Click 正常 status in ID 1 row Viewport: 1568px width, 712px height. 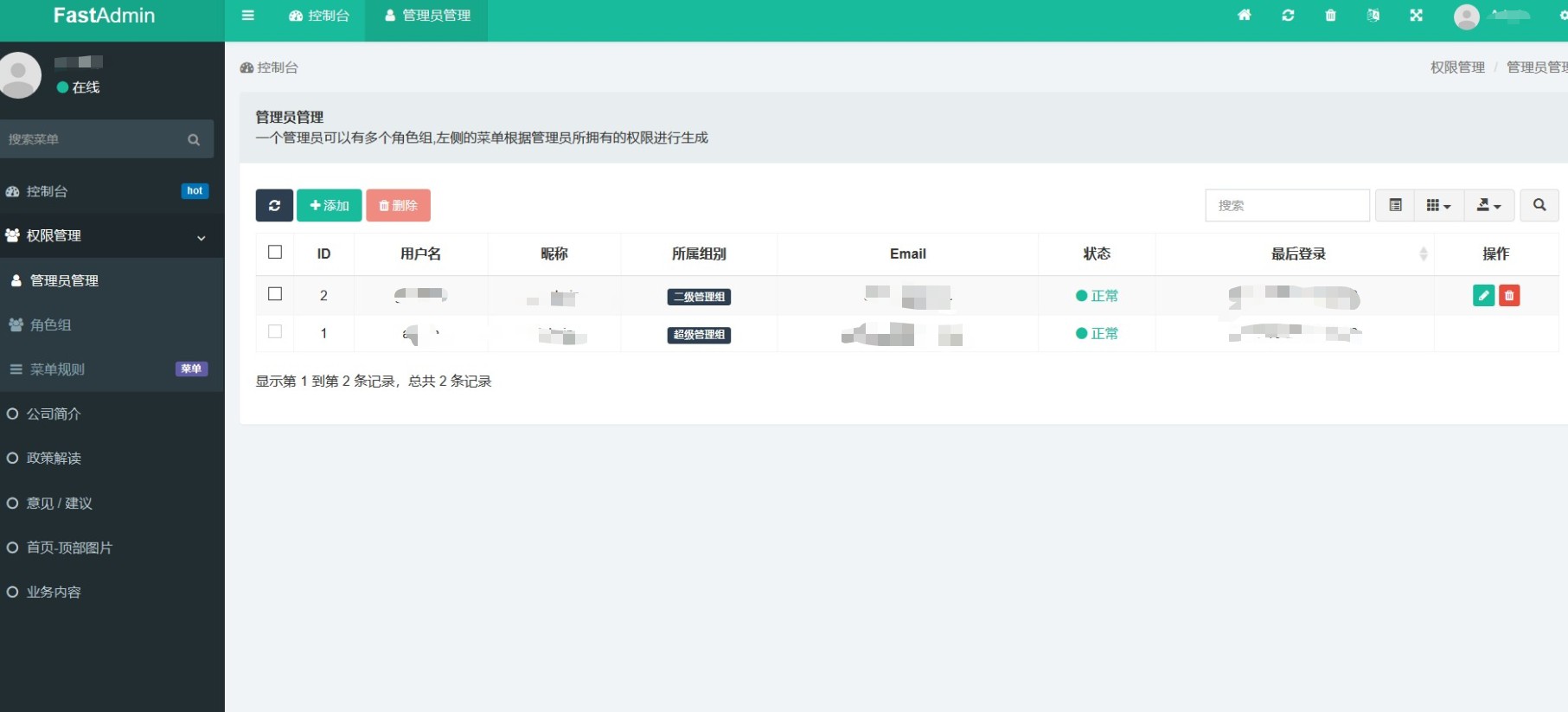coord(1097,333)
